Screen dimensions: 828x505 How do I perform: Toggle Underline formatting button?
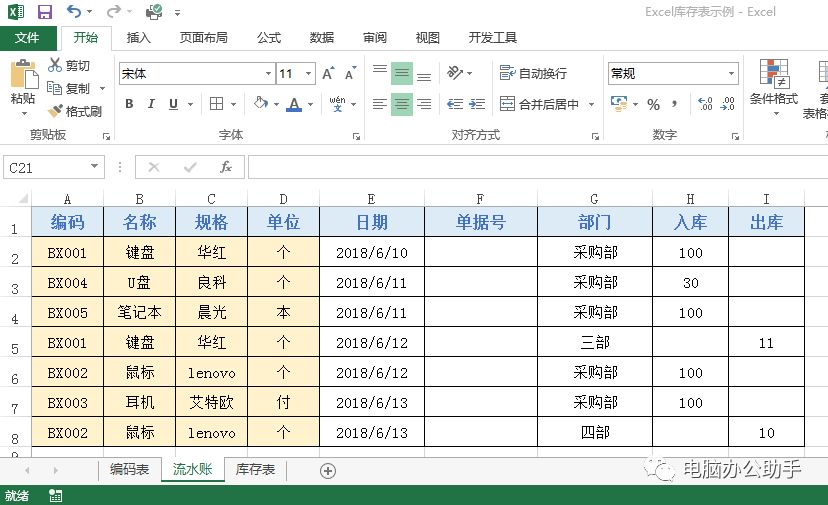[x=173, y=104]
